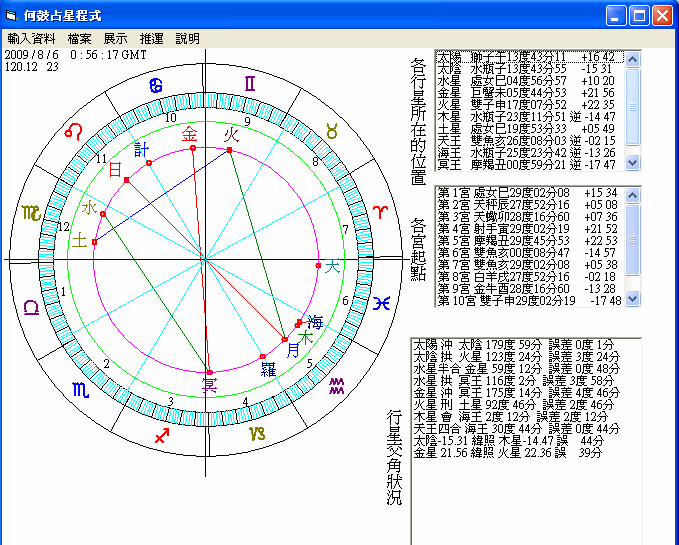Click the Scorpio zodiac symbol on chart

81,390
